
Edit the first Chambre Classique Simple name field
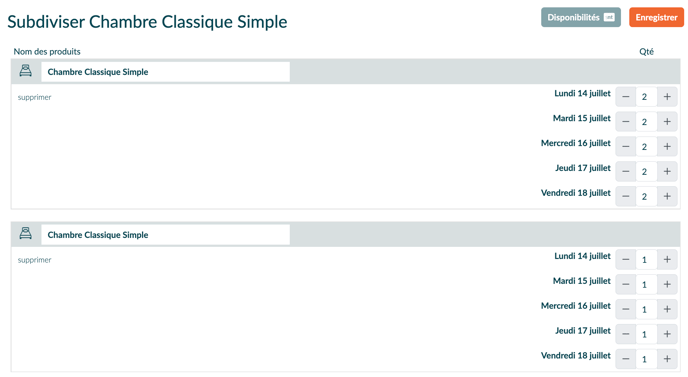click(165, 72)
